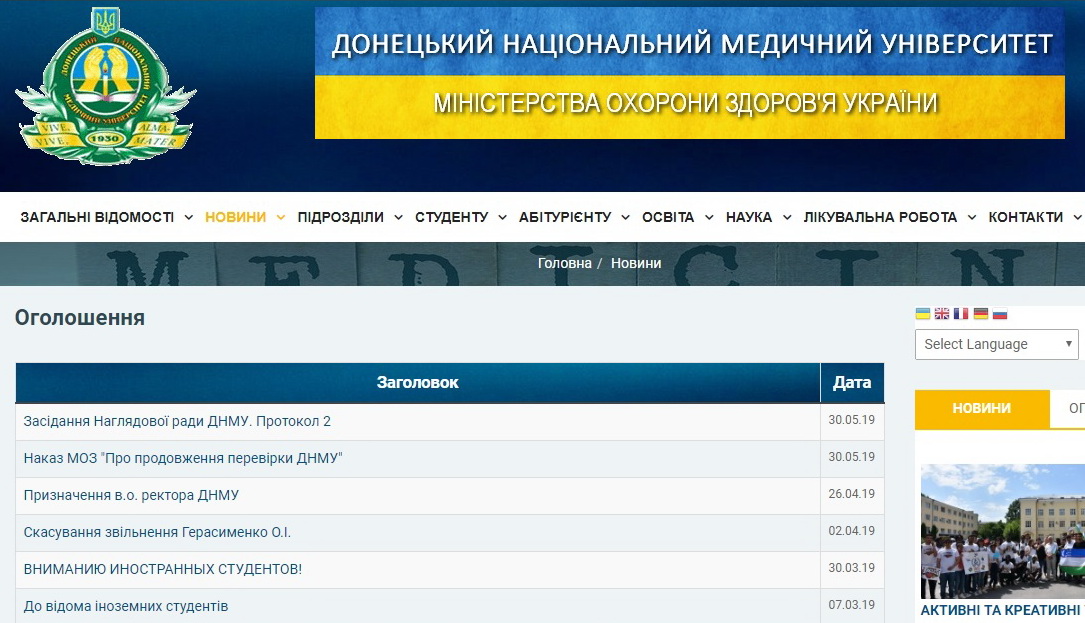The width and height of the screenshot is (1085, 623).
Task: Open Скасування звільнення Герасименко О.І. link
Action: [x=157, y=532]
